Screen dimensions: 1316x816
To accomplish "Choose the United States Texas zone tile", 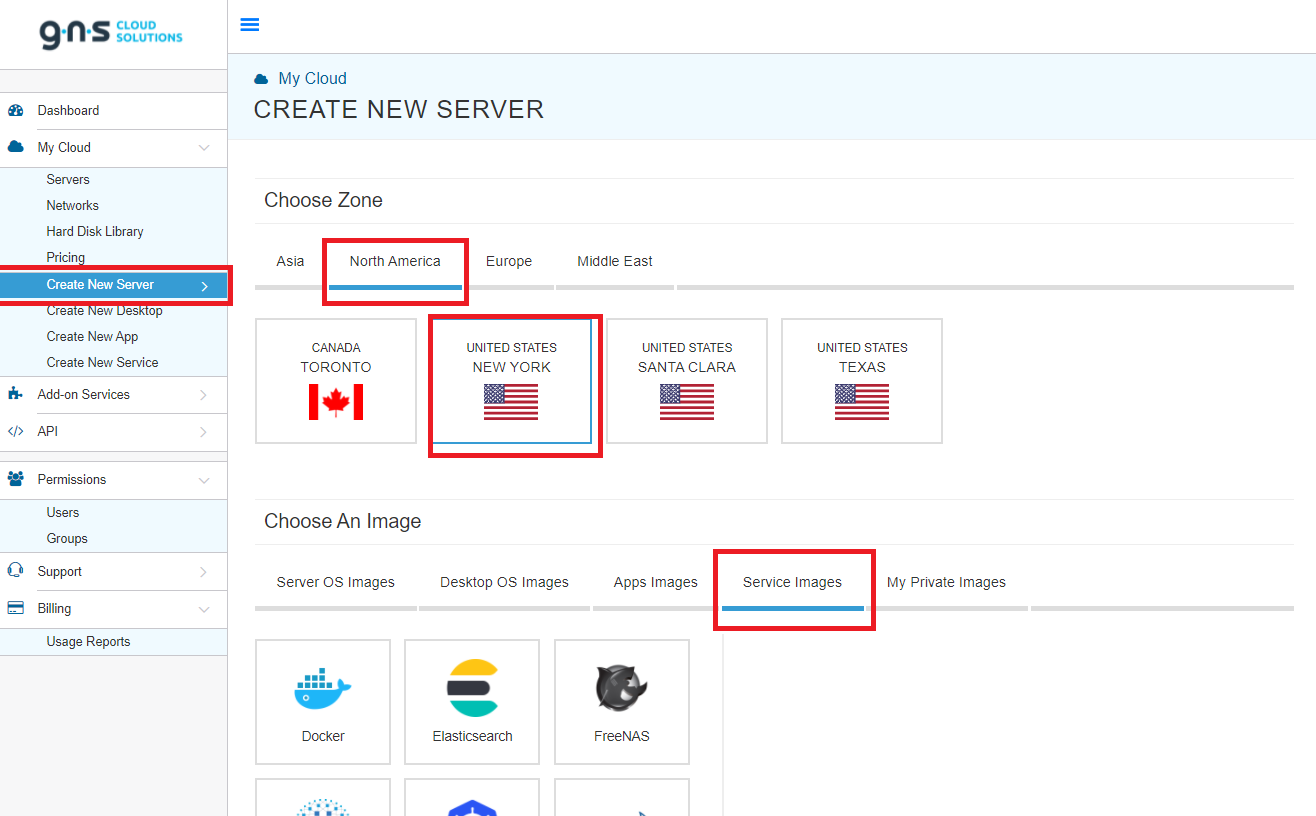I will point(862,381).
